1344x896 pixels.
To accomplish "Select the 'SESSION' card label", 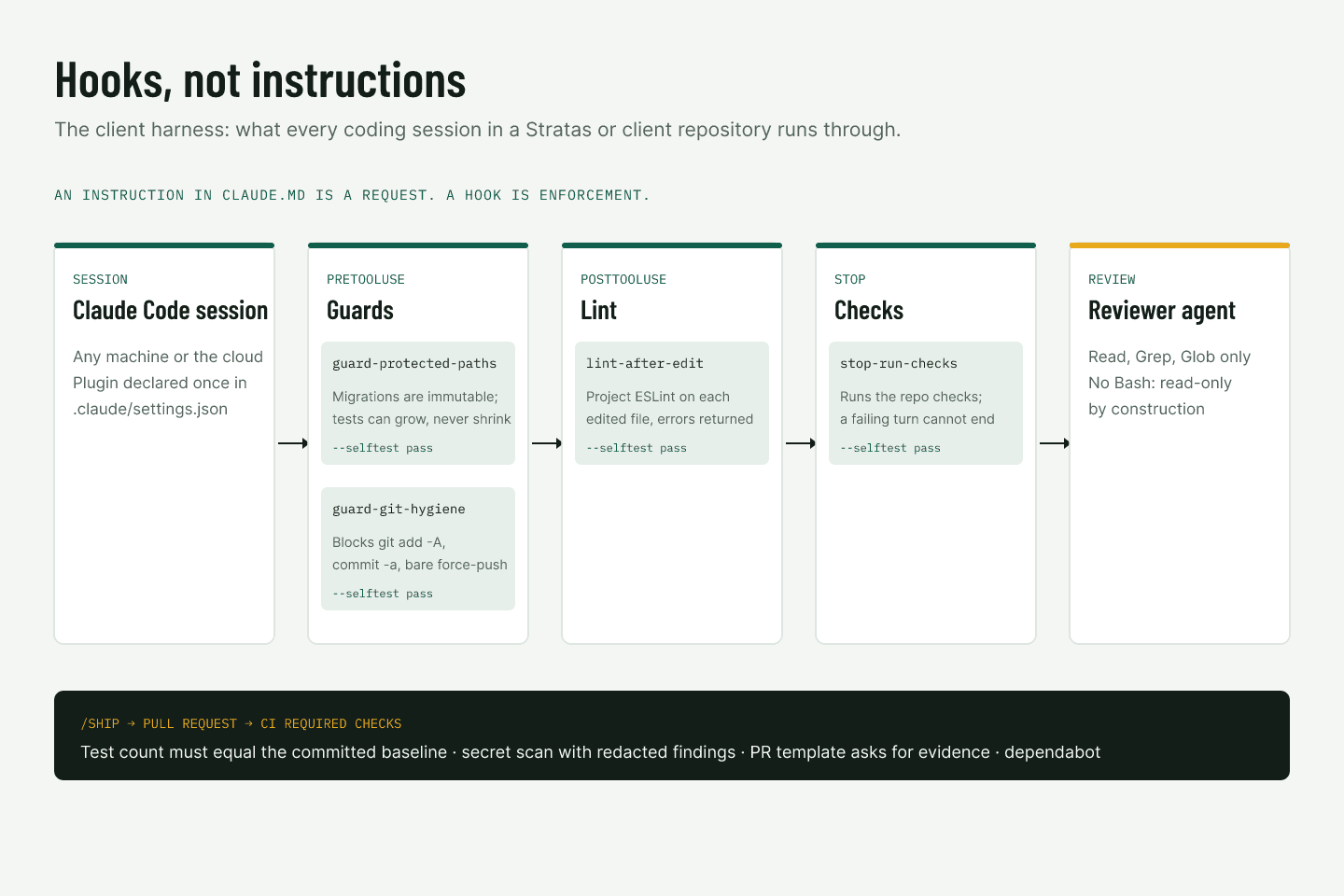I will pyautogui.click(x=100, y=279).
